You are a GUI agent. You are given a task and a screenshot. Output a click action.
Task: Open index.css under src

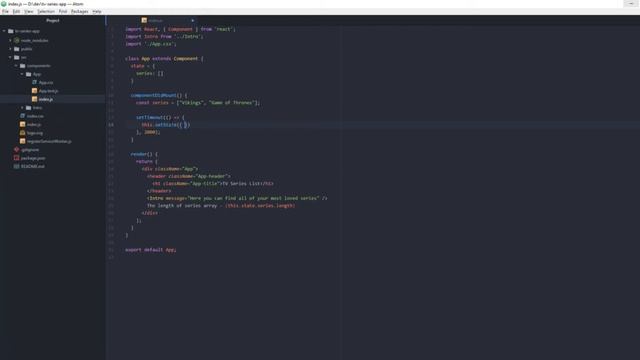35,116
